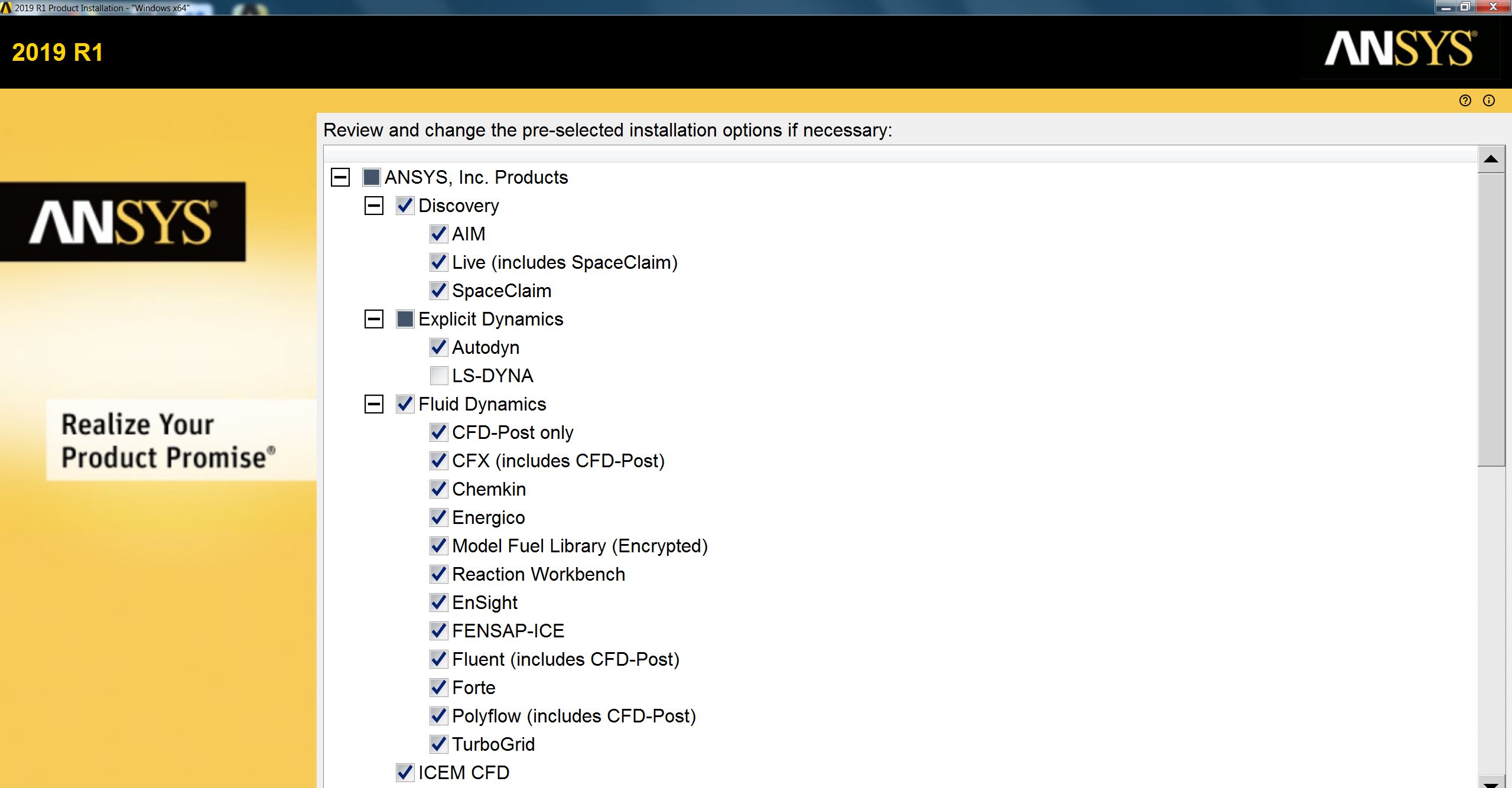1512x788 pixels.
Task: Minimize the installer window
Action: click(1446, 7)
